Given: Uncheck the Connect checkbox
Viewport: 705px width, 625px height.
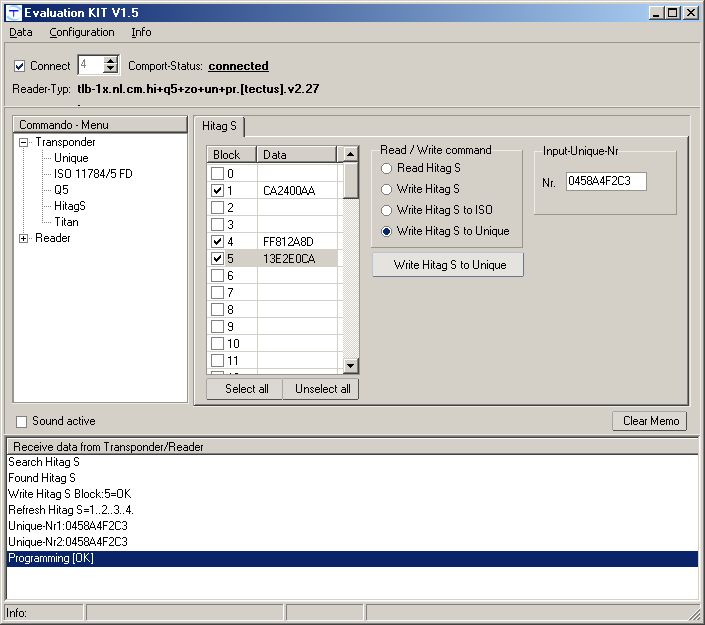Looking at the screenshot, I should pyautogui.click(x=19, y=66).
